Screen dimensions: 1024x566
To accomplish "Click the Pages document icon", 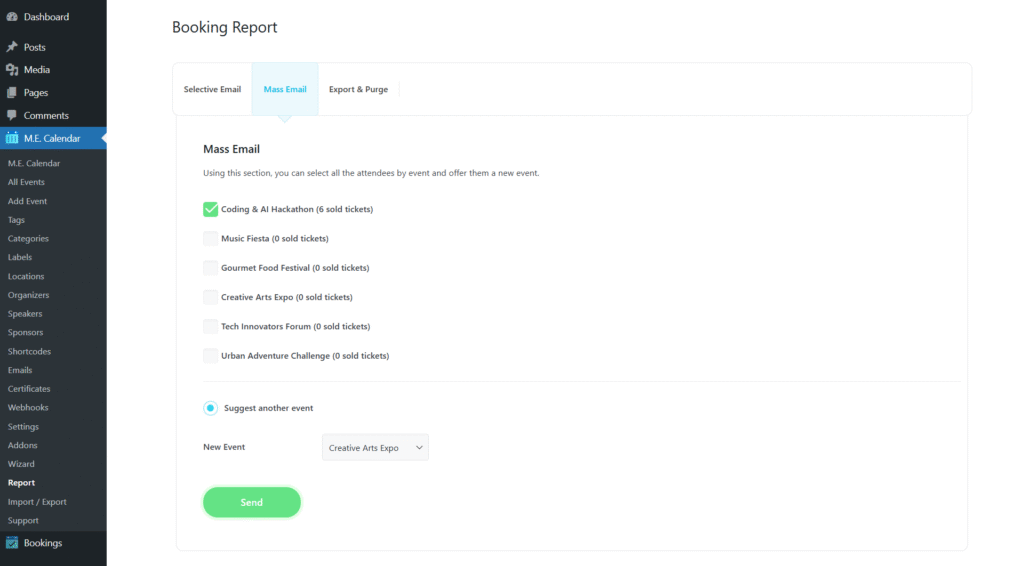I will coord(12,92).
